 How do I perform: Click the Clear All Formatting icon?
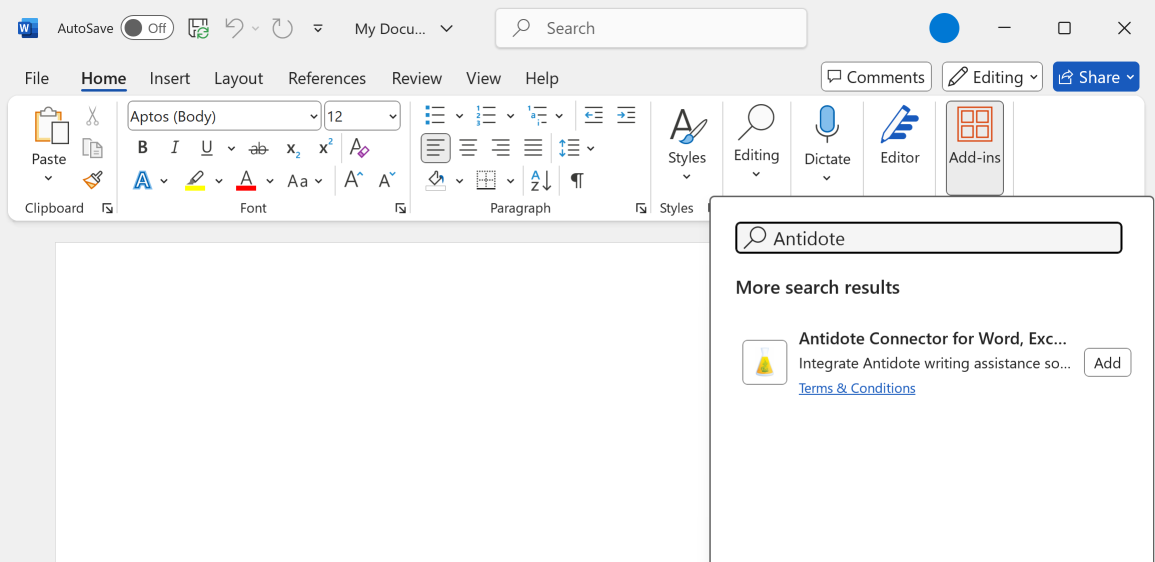[x=359, y=148]
